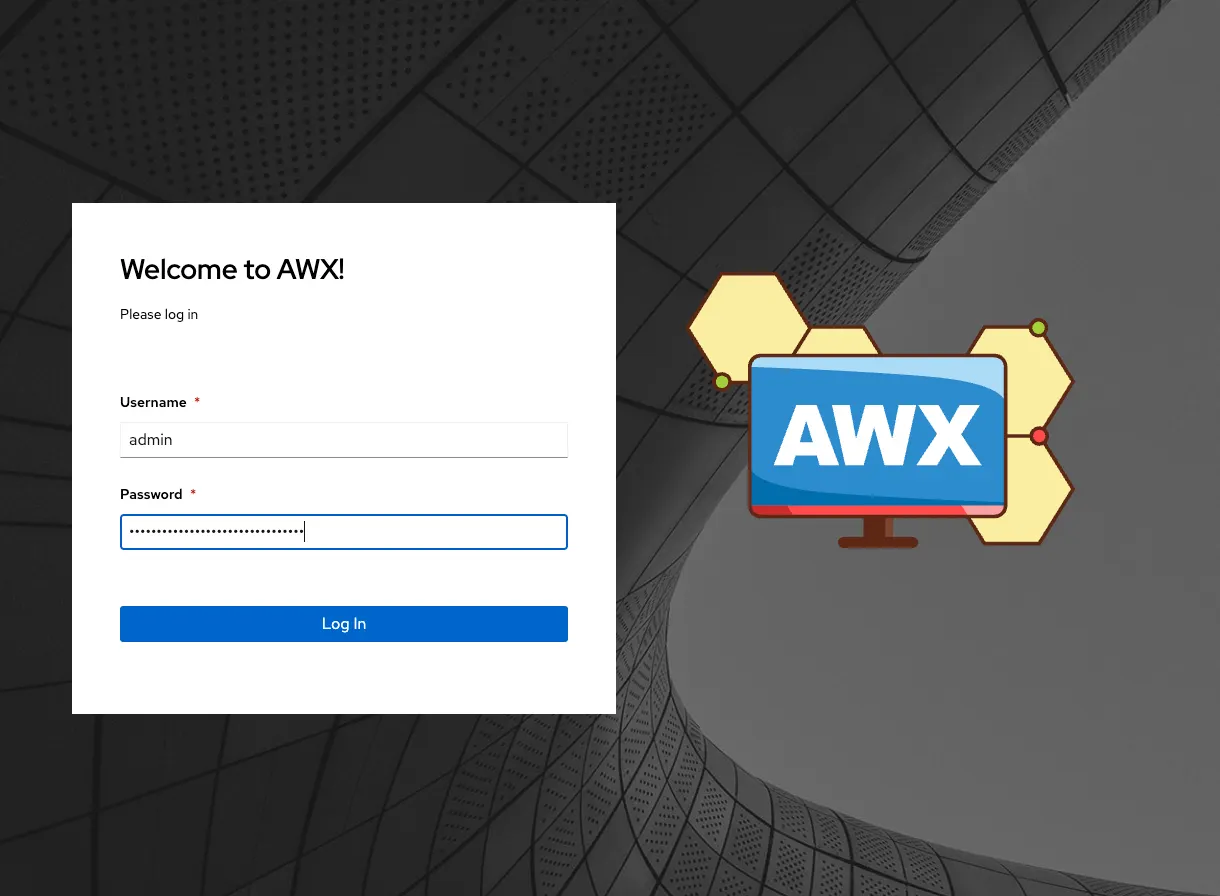Screen dimensions: 1220x896
Task: Click the blue Log In button
Action: click(344, 624)
